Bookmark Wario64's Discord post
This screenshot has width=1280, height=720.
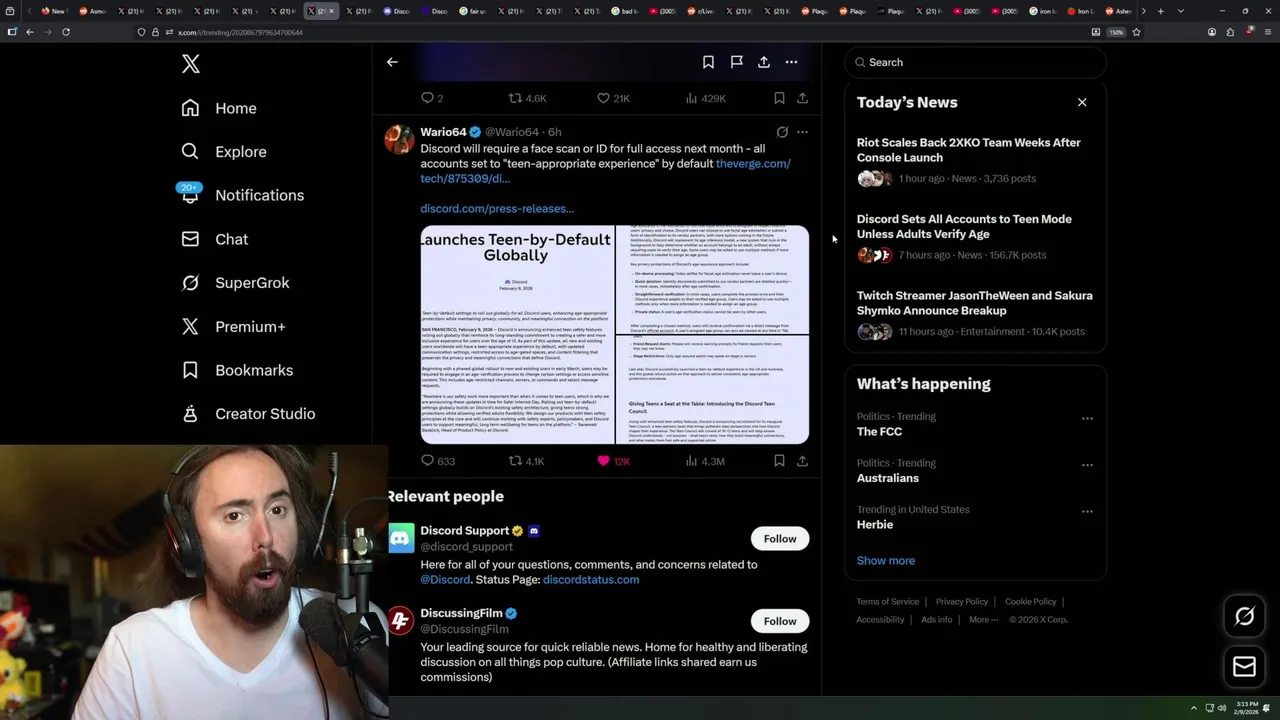point(779,461)
